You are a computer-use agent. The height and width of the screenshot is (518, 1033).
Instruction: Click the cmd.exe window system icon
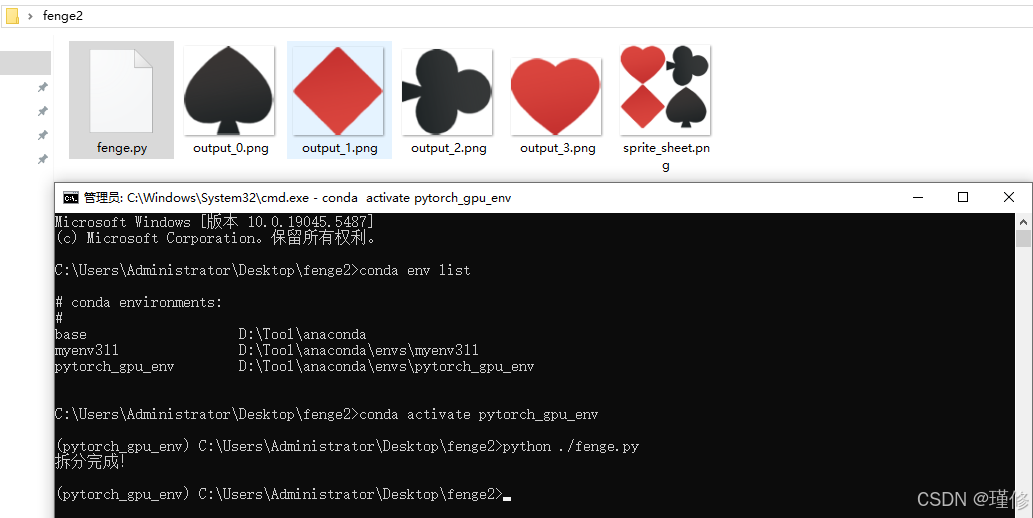point(70,198)
